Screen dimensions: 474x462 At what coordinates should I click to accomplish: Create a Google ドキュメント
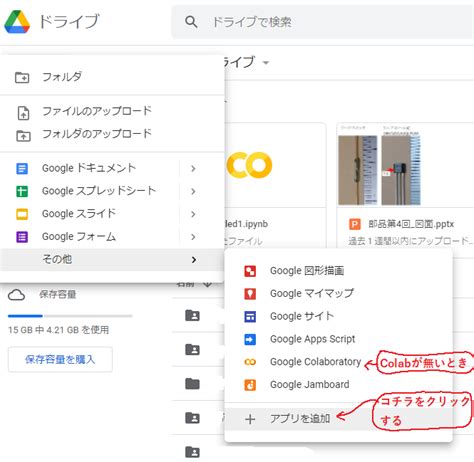click(89, 168)
